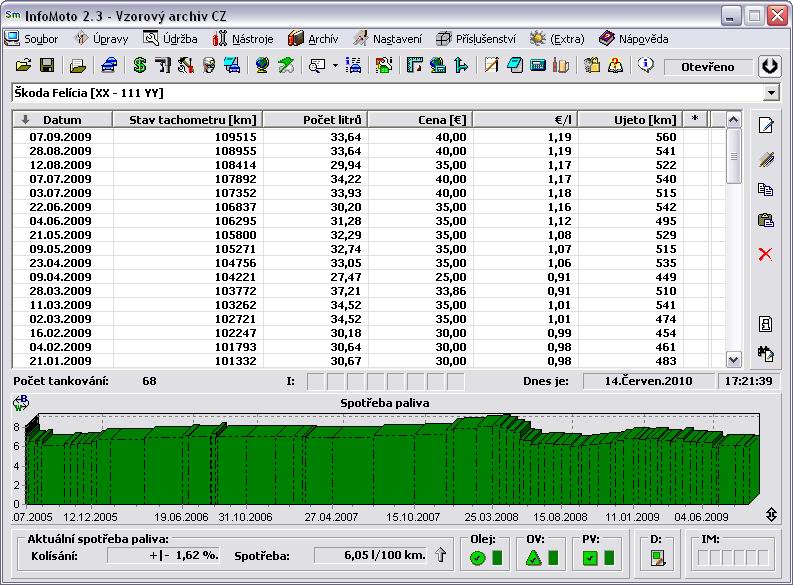This screenshot has height=585, width=793.
Task: Click the red X delete record icon
Action: [765, 254]
